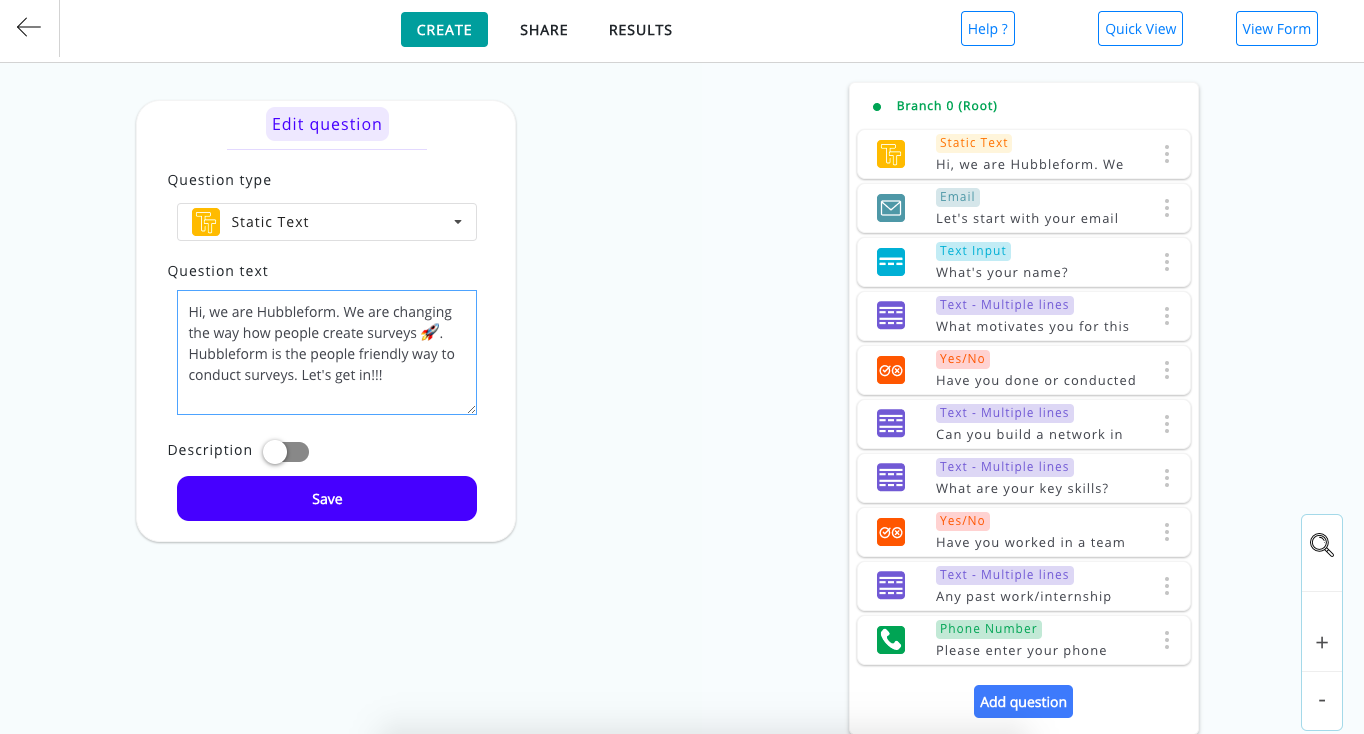The height and width of the screenshot is (734, 1364).
Task: Click the Add question button
Action: (1023, 701)
